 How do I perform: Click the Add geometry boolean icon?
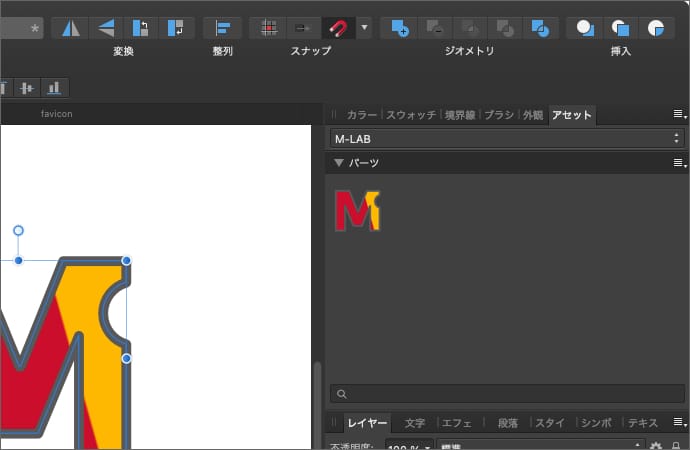399,28
